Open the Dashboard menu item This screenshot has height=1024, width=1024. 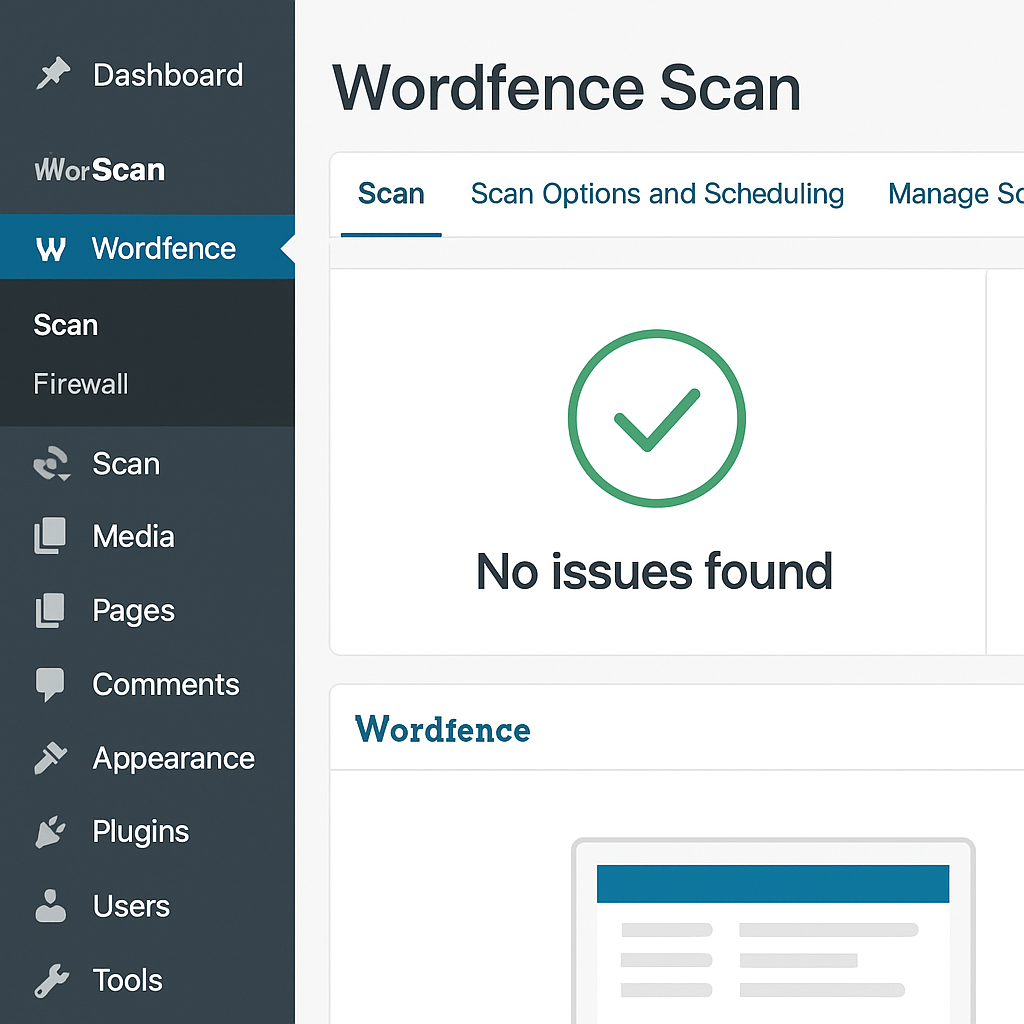(168, 75)
